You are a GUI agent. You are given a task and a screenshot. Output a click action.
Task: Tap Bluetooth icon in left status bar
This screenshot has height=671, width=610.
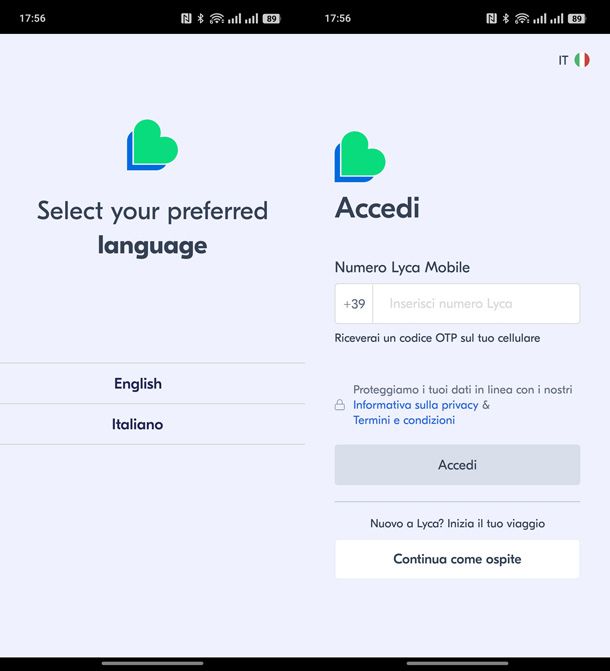pos(200,18)
